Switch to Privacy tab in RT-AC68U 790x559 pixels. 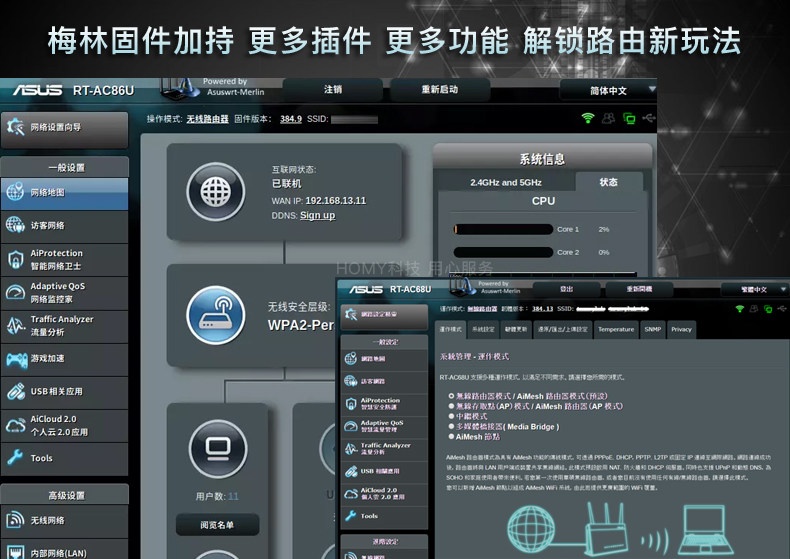(681, 329)
